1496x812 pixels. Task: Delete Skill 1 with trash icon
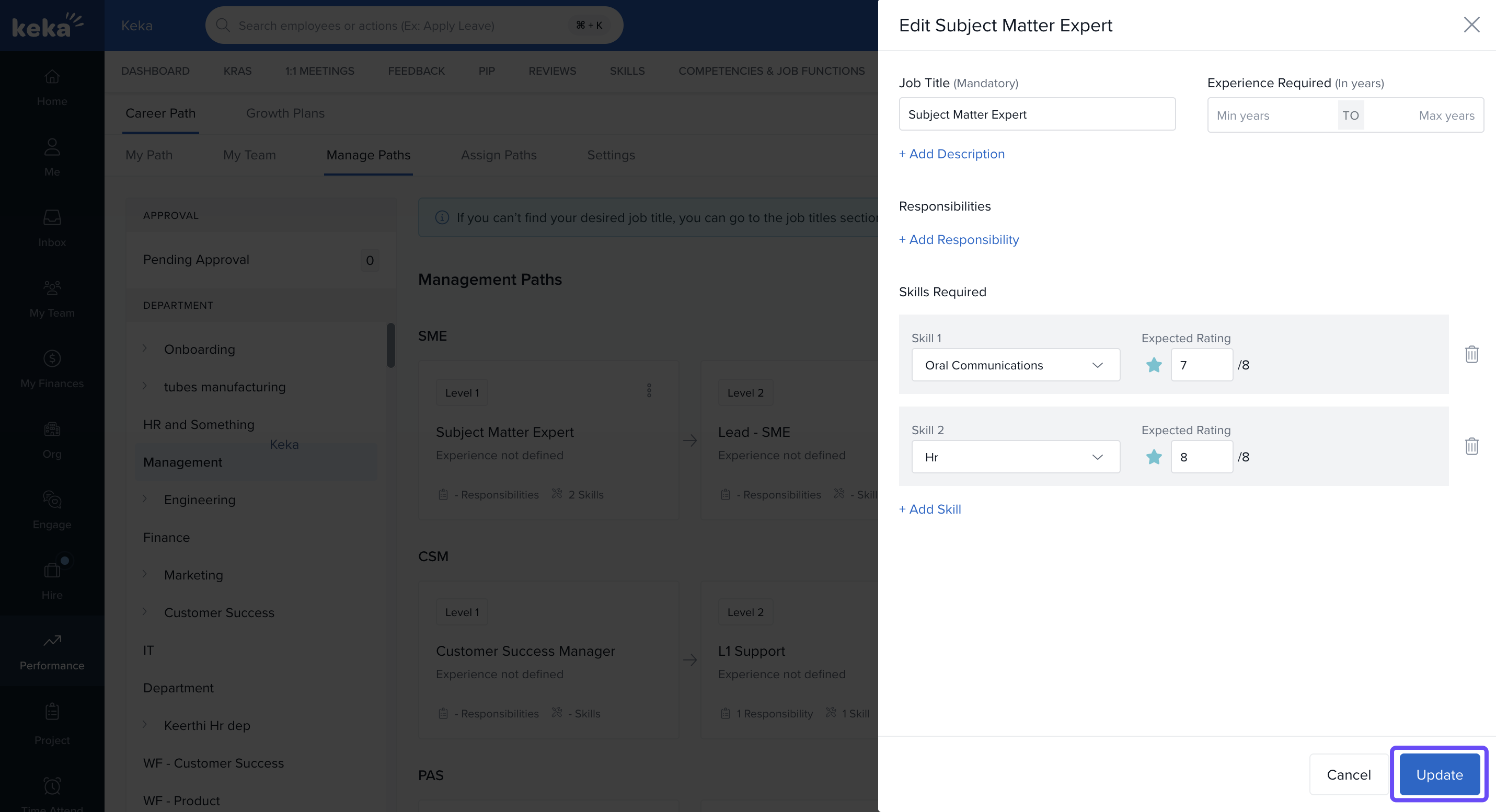tap(1471, 354)
